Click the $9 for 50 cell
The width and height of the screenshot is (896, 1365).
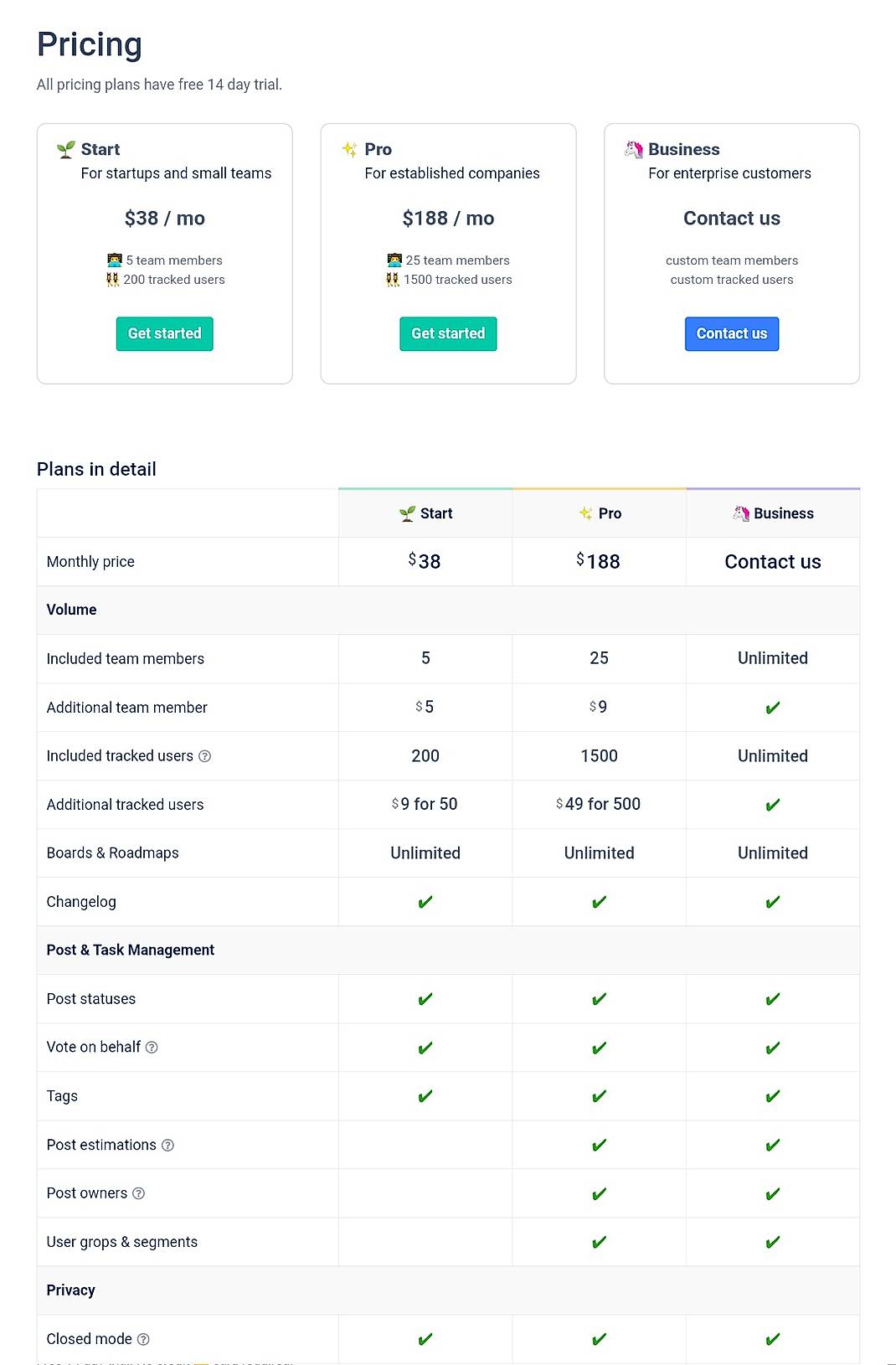tap(425, 805)
